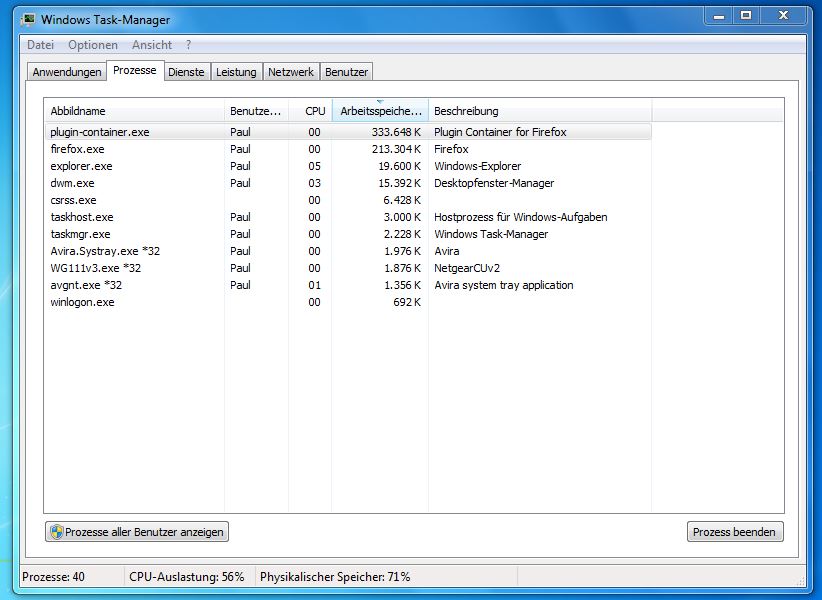
Task: Click memory value 213.304 K
Action: click(x=396, y=149)
